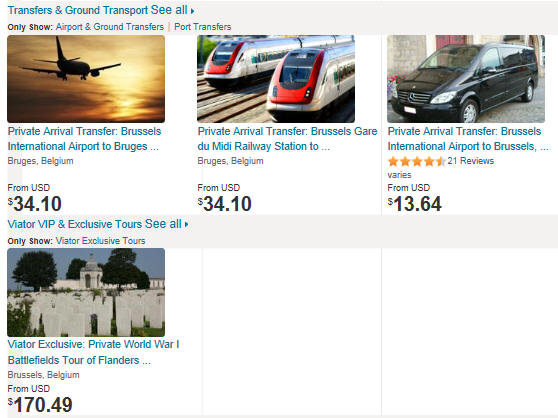Image resolution: width=558 pixels, height=418 pixels.
Task: Click the $13.64 price
Action: click(415, 204)
